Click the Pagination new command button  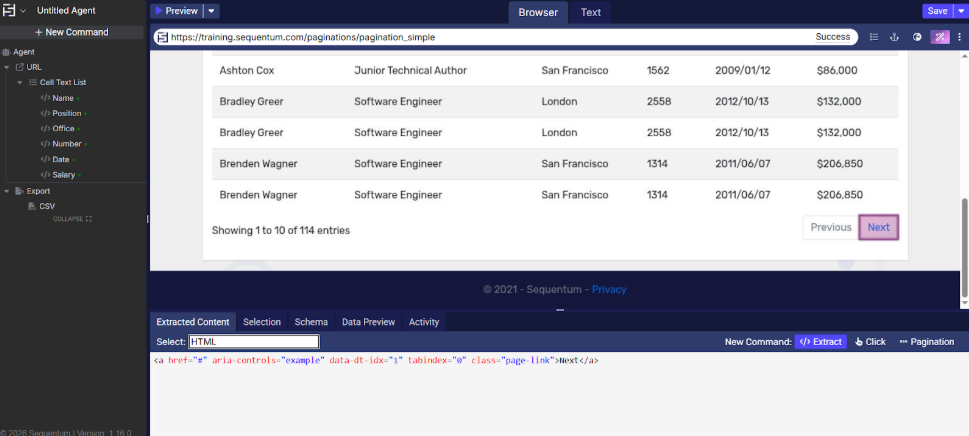(927, 341)
